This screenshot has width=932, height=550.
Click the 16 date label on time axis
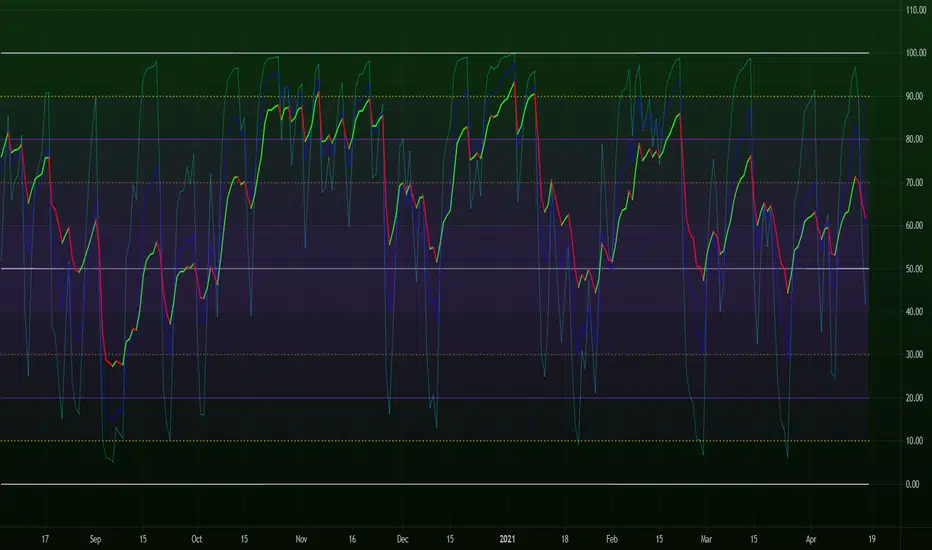pos(352,539)
